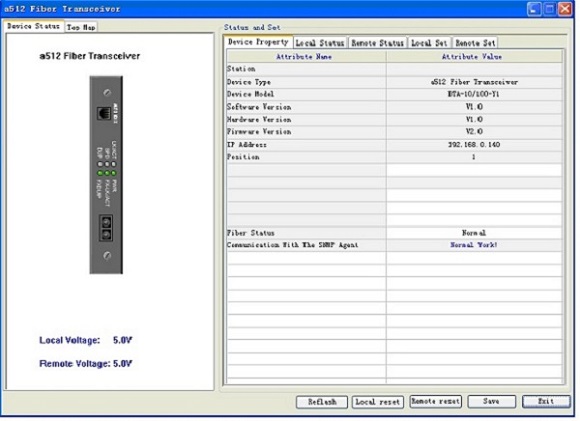Screen dimensions: 580x421
Task: Click the Device Model value cell
Action: pyautogui.click(x=474, y=94)
